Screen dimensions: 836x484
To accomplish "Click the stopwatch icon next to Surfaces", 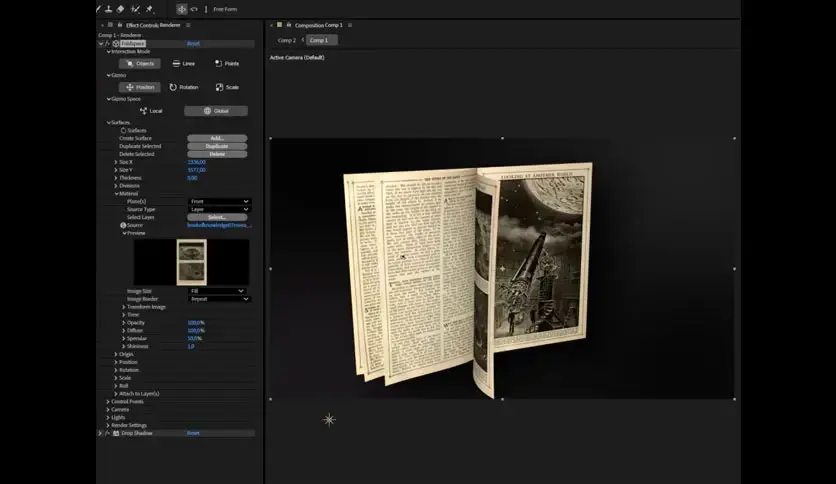I will click(x=123, y=130).
